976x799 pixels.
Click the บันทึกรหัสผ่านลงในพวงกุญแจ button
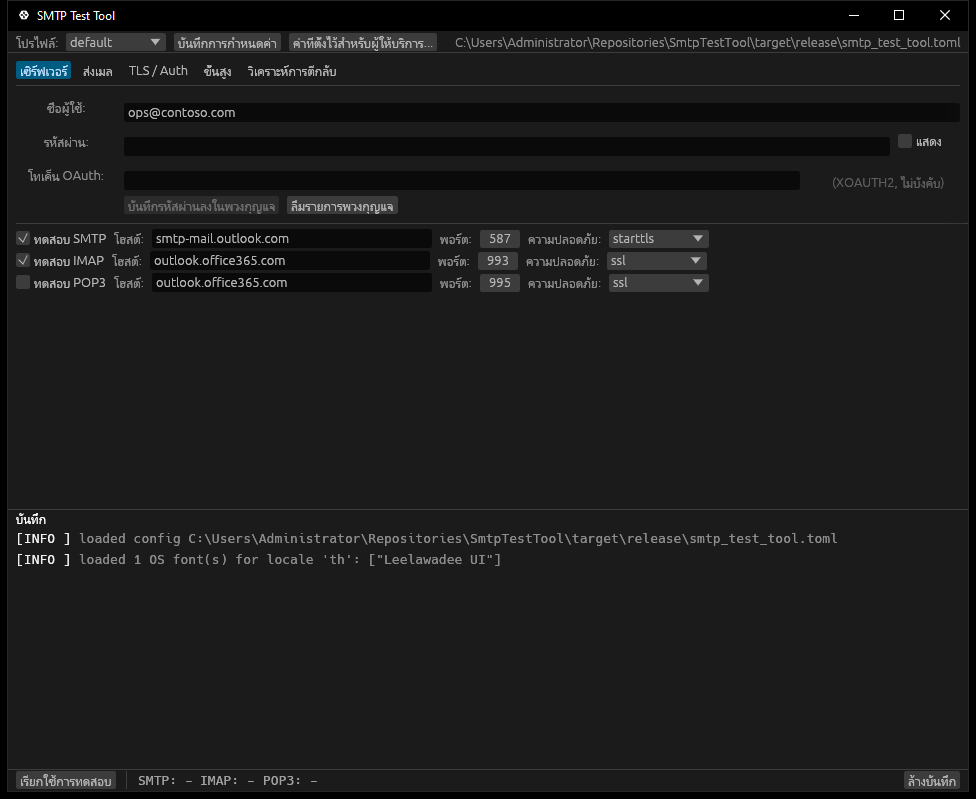(x=201, y=206)
